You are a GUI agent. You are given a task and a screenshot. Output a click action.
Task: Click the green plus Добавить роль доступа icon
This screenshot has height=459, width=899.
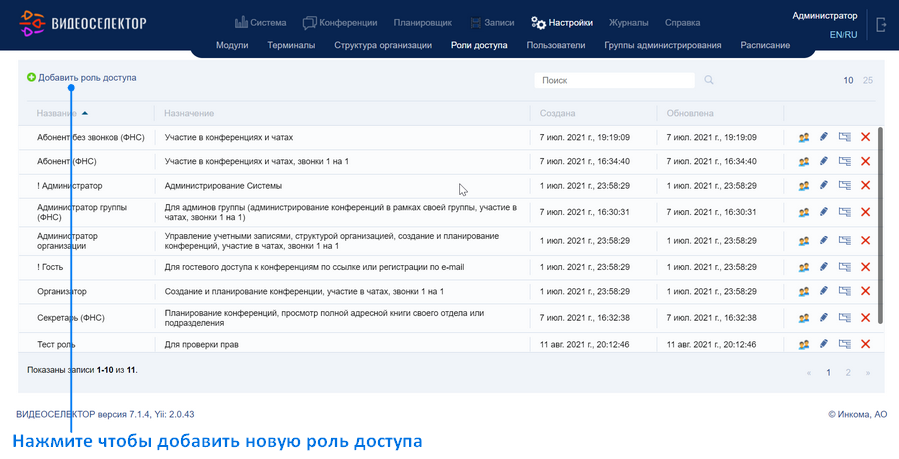[32, 77]
